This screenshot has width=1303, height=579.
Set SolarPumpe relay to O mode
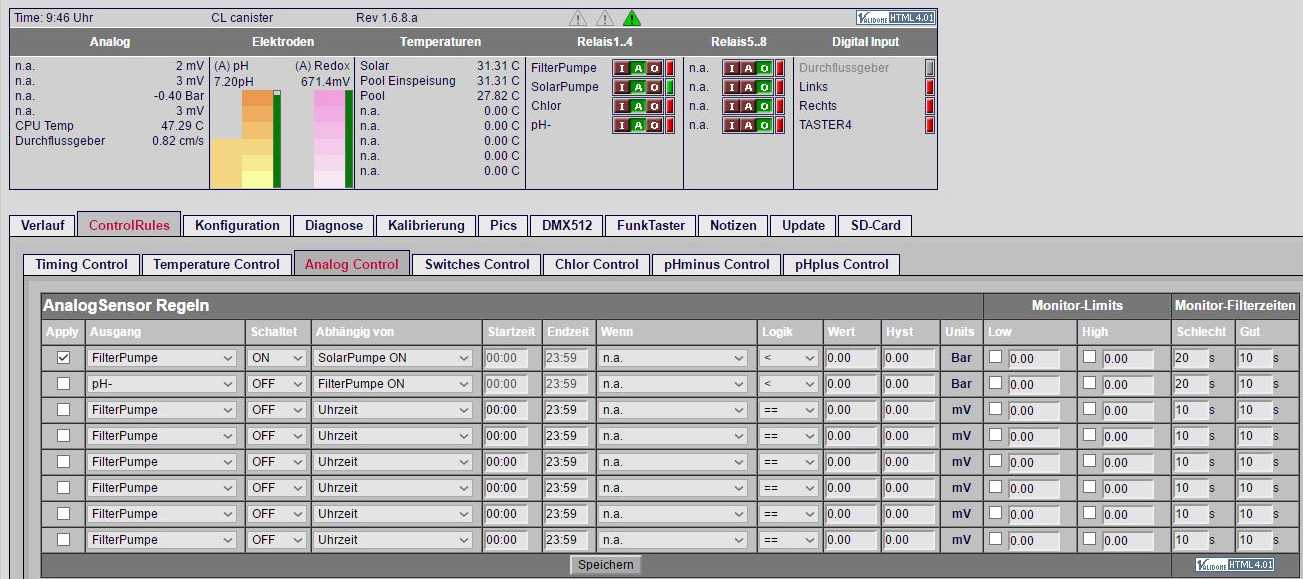click(x=654, y=87)
